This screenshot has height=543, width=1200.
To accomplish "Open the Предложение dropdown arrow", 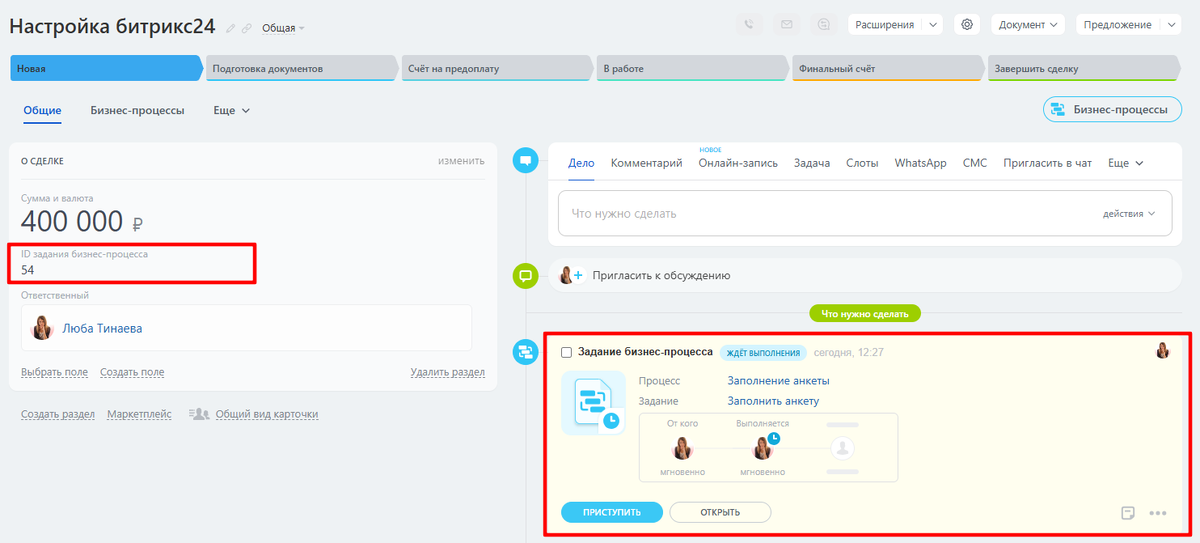I will [1172, 25].
